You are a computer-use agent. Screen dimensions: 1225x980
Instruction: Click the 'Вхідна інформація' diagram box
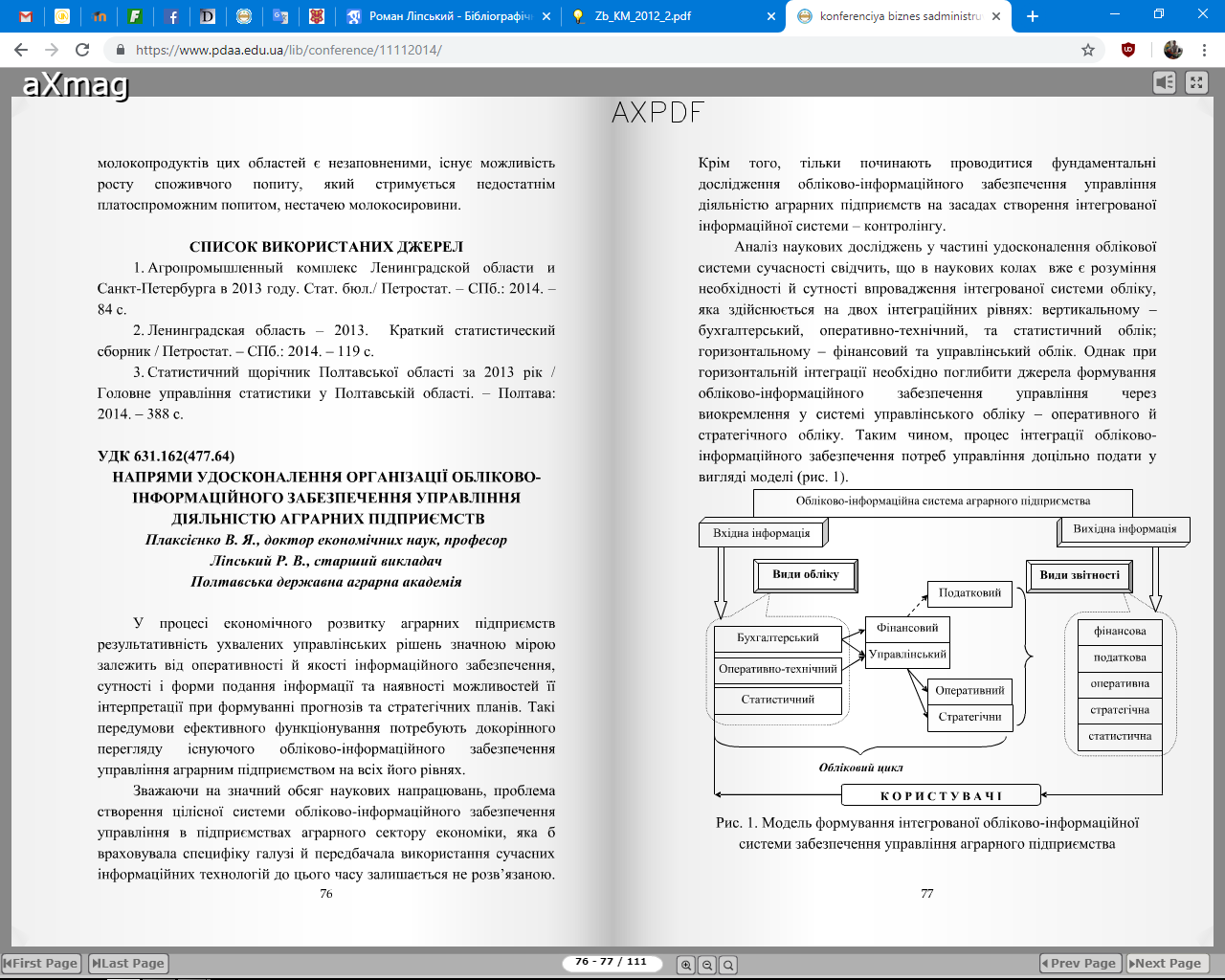pos(762,533)
